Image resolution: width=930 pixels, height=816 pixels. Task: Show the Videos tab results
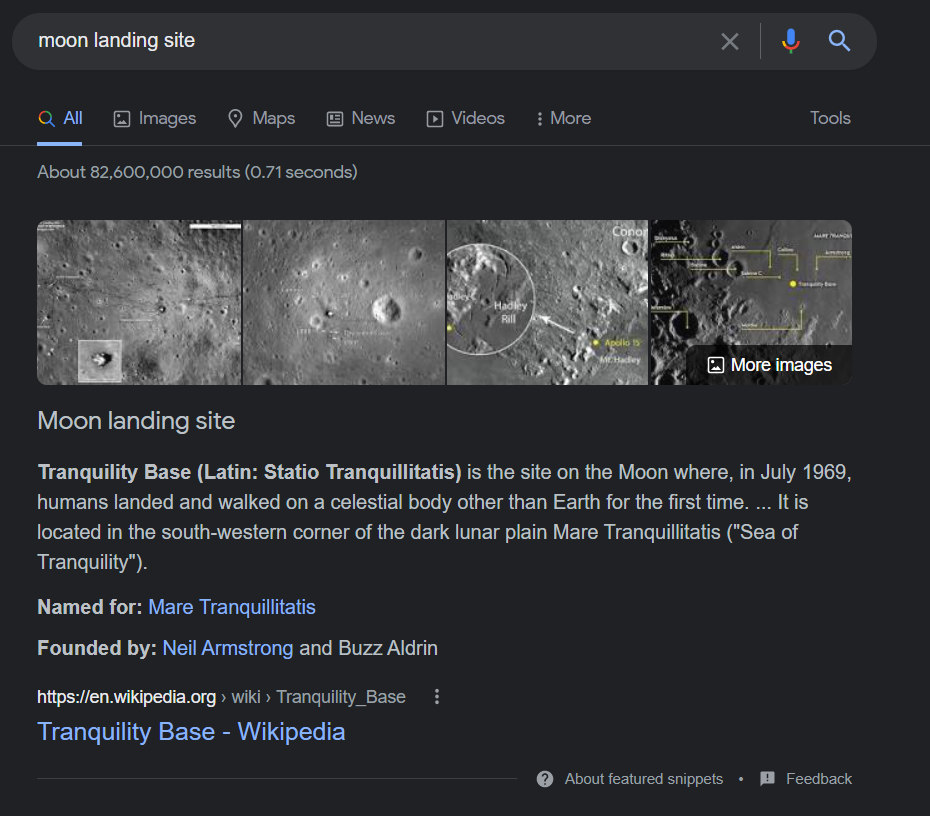466,119
